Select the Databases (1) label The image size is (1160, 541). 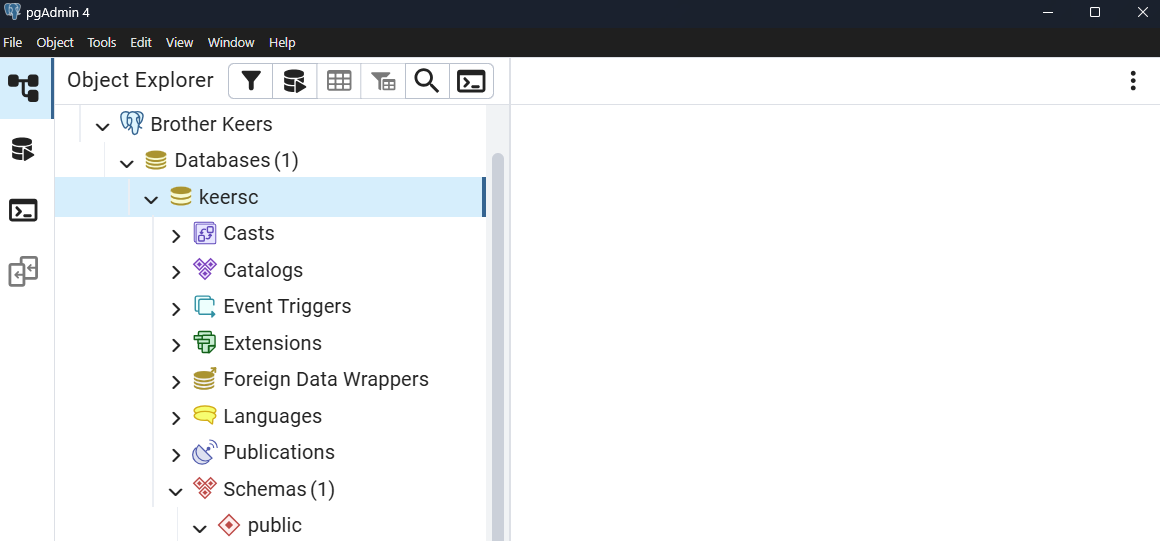click(236, 161)
